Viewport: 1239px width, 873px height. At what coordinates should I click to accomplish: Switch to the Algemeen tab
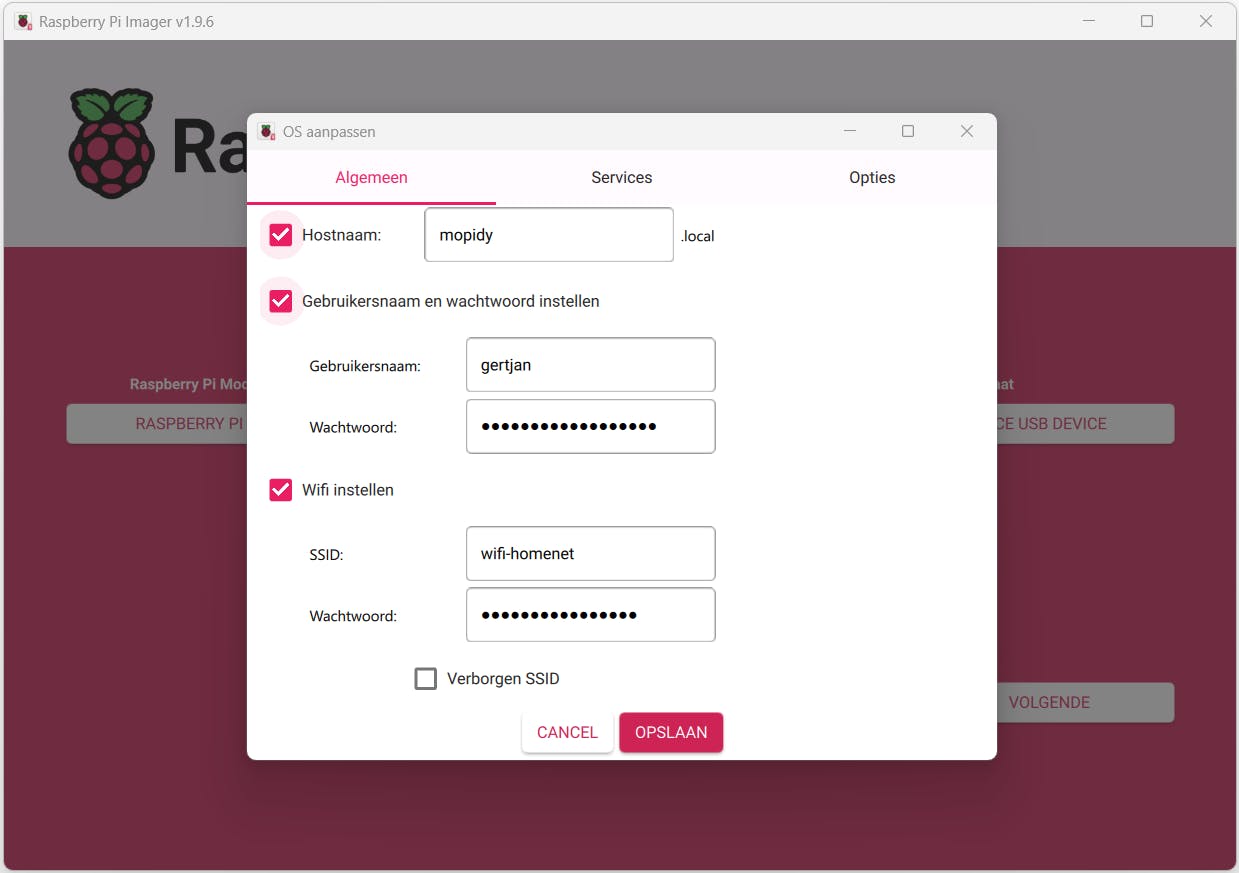click(x=371, y=178)
